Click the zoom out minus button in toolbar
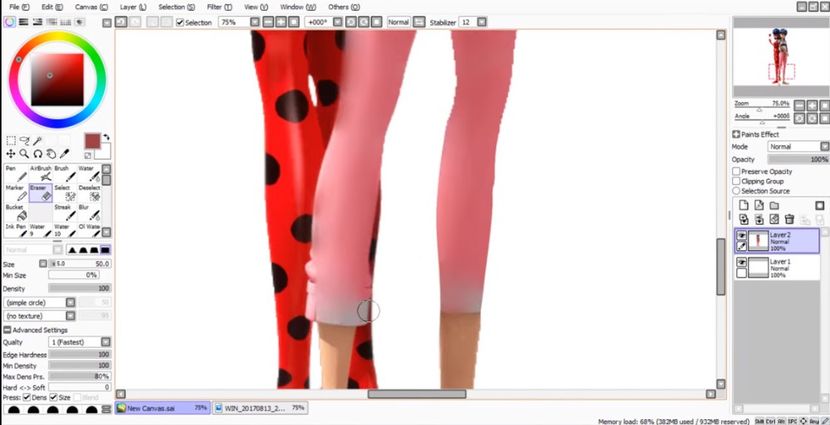 268,22
